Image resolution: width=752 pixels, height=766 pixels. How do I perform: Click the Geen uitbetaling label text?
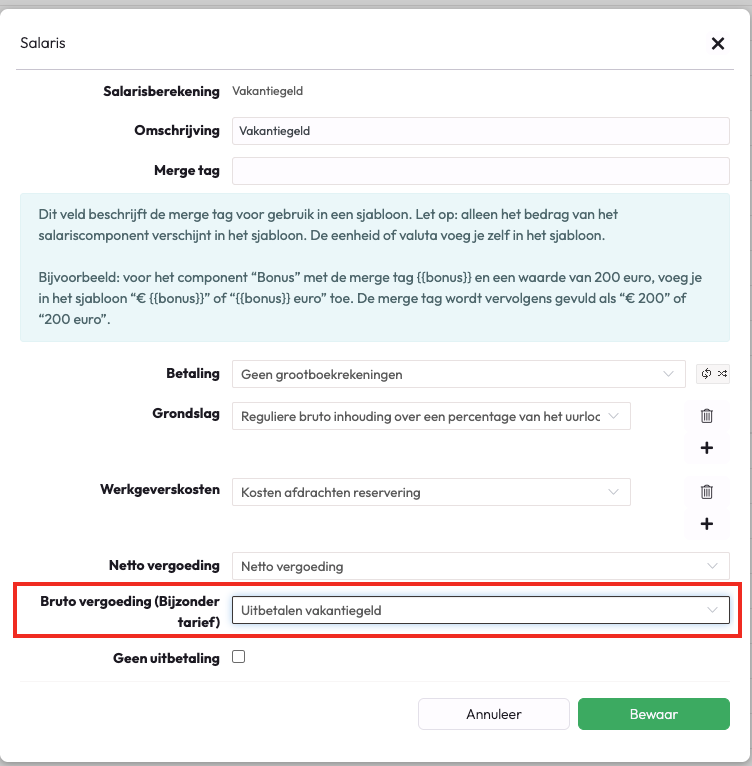(x=166, y=658)
